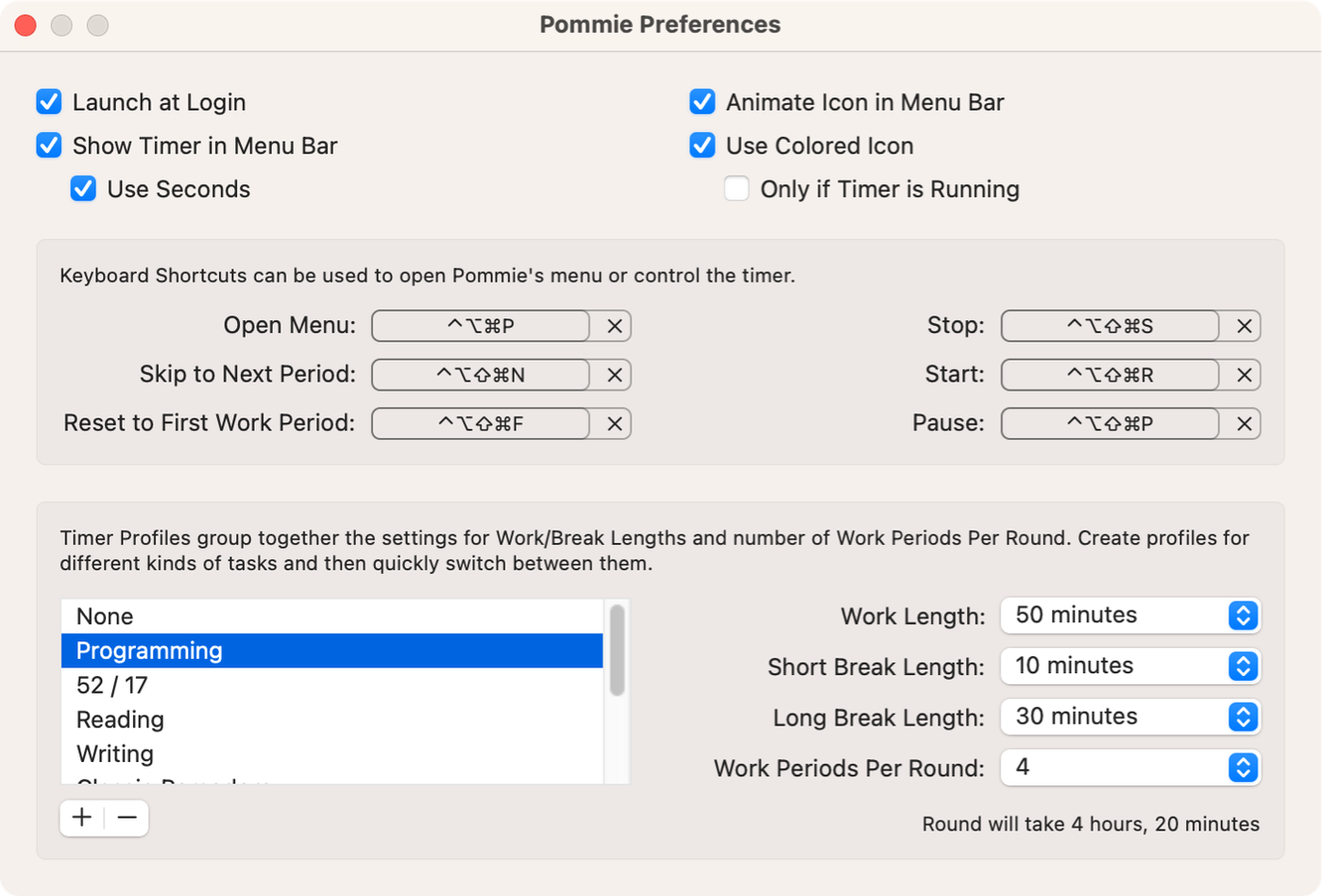Clear the Reset to First Work Period shortcut

[614, 424]
